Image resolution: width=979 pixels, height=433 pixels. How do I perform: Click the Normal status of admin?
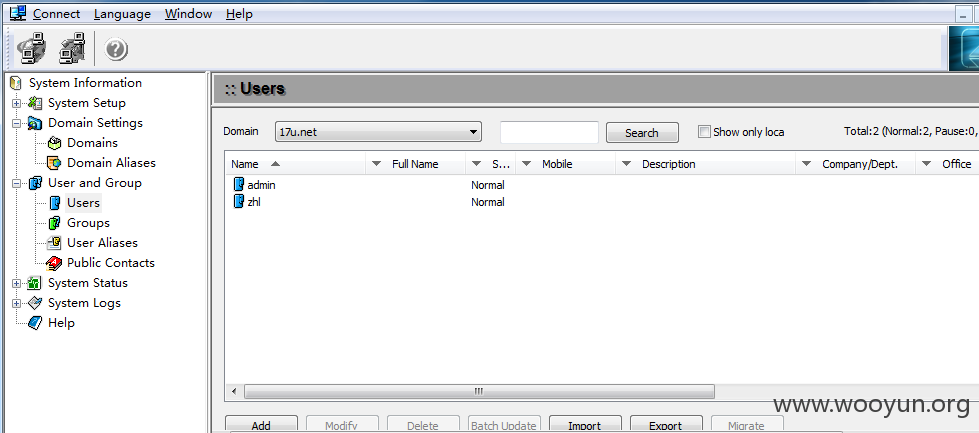pos(488,185)
